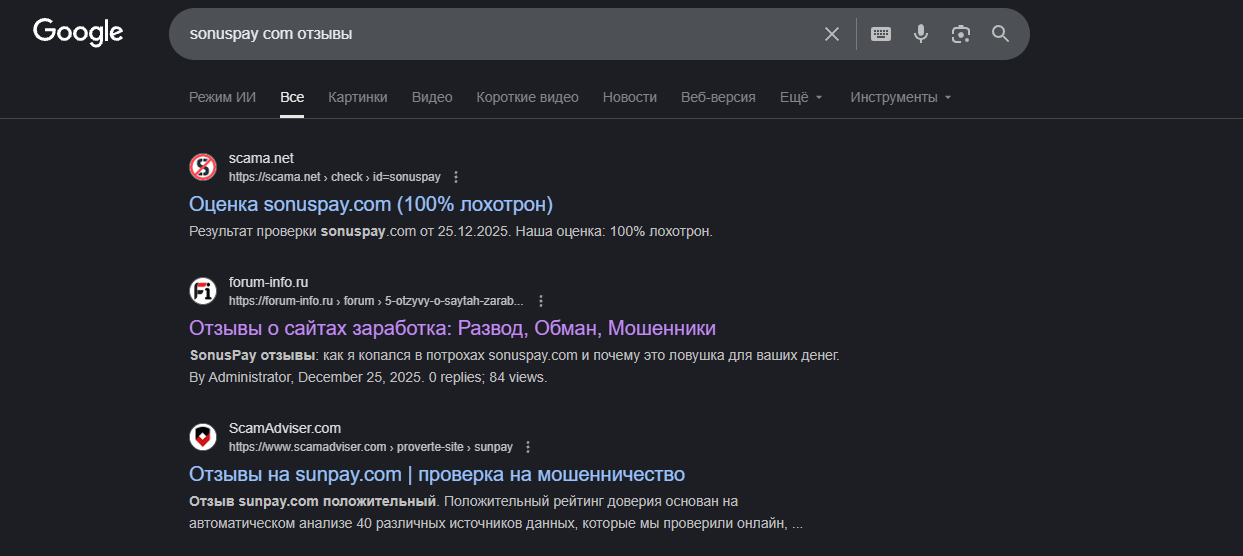1243x556 pixels.
Task: Start voice search with microphone icon
Action: point(921,34)
